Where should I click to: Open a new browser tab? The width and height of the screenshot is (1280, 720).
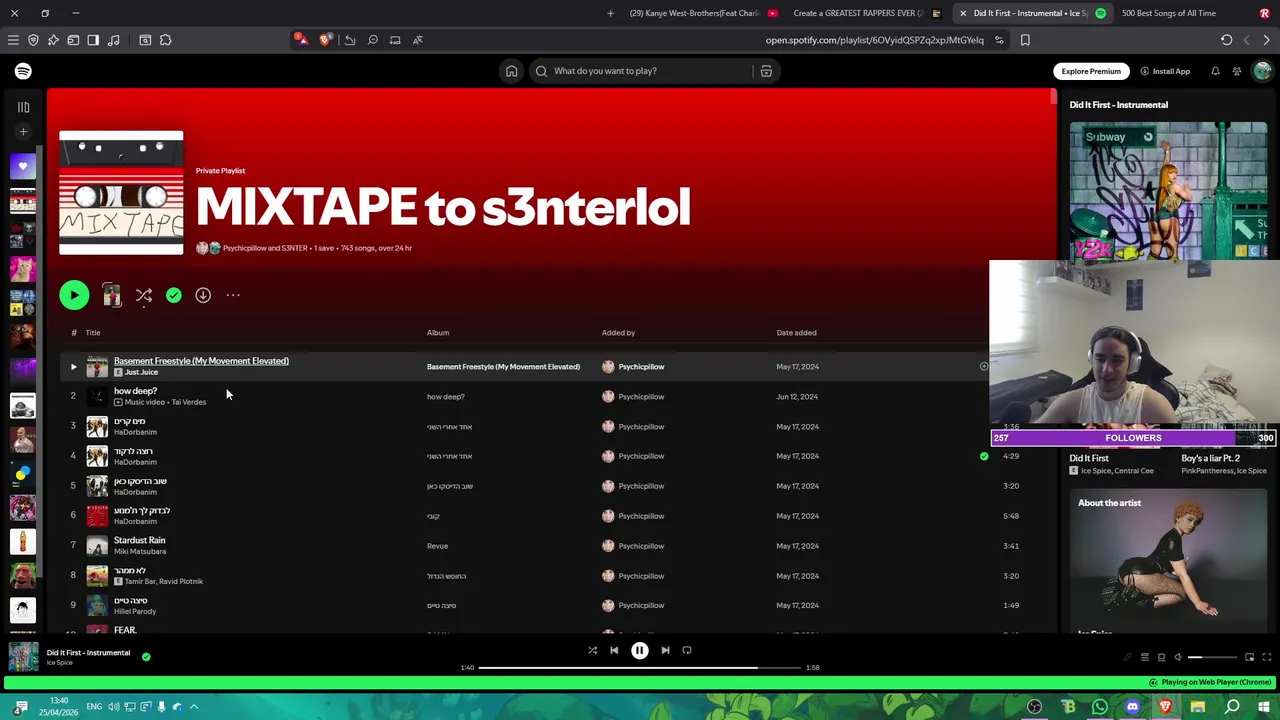[610, 13]
